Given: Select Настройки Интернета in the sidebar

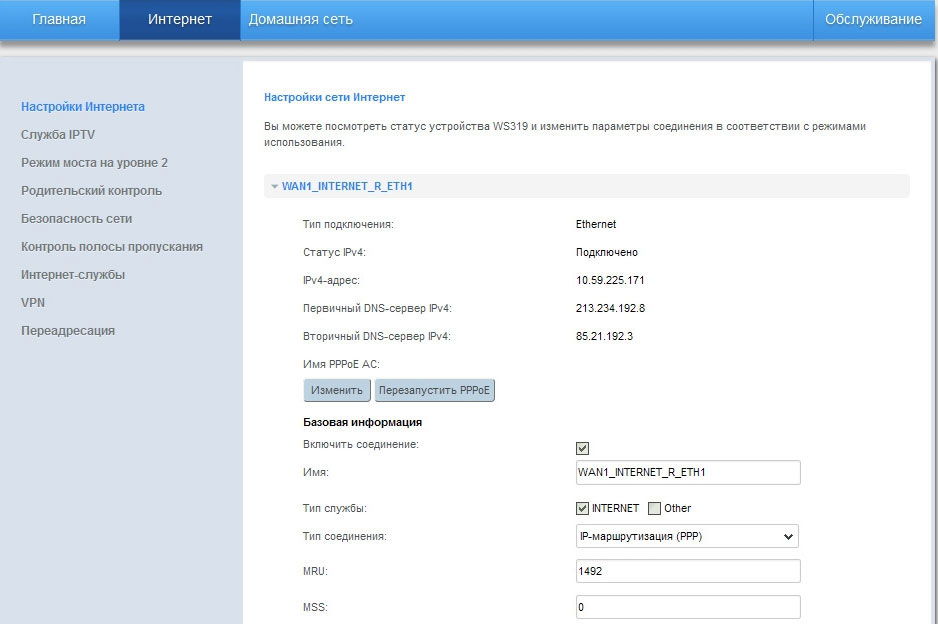Looking at the screenshot, I should coord(83,107).
